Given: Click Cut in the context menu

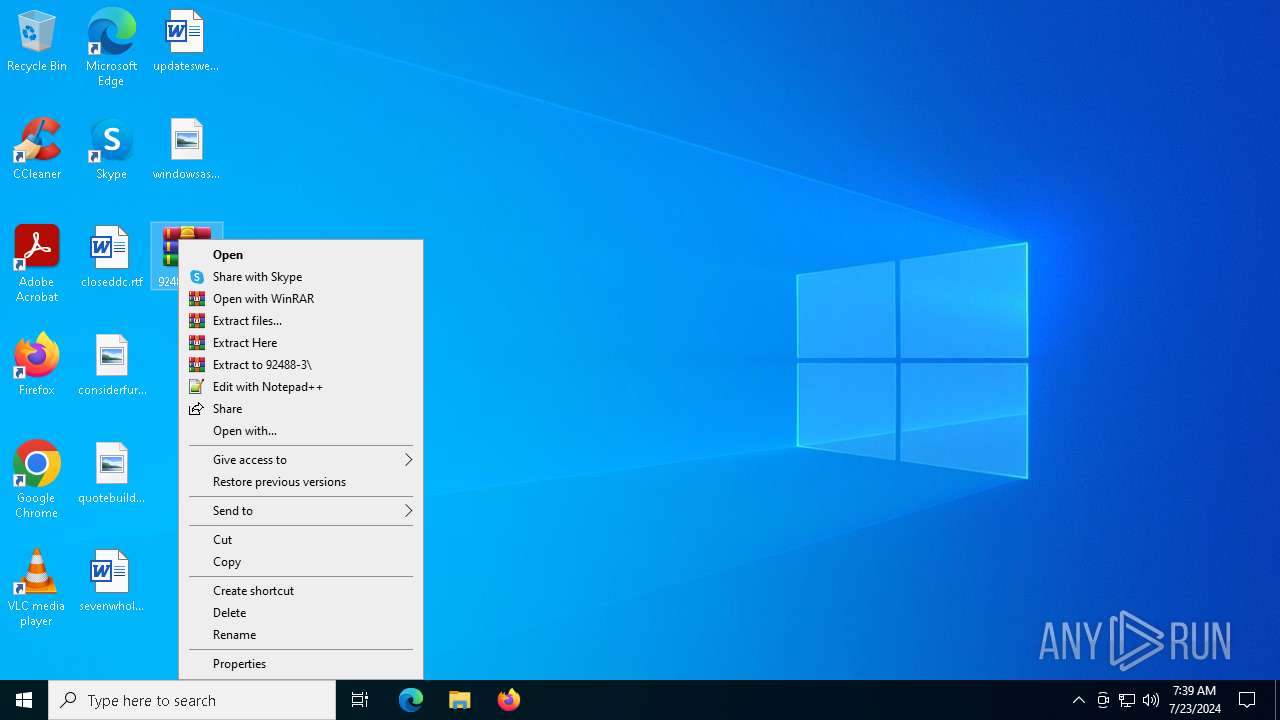Looking at the screenshot, I should (301, 540).
